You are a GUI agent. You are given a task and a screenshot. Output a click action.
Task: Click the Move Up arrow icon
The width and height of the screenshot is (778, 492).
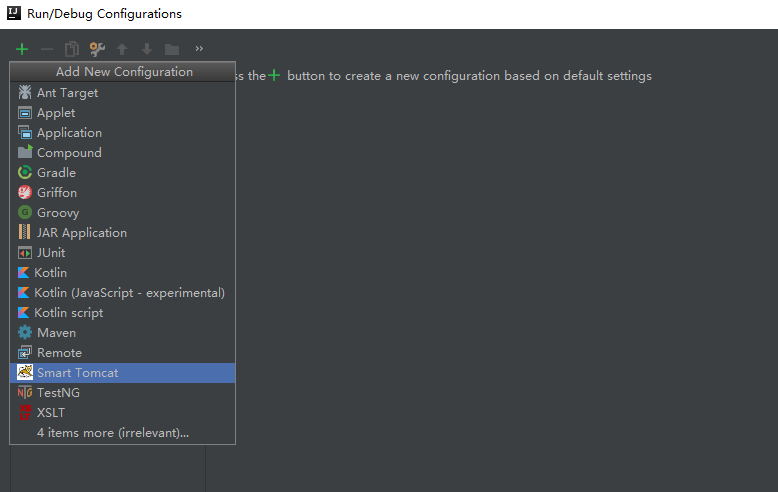[122, 49]
